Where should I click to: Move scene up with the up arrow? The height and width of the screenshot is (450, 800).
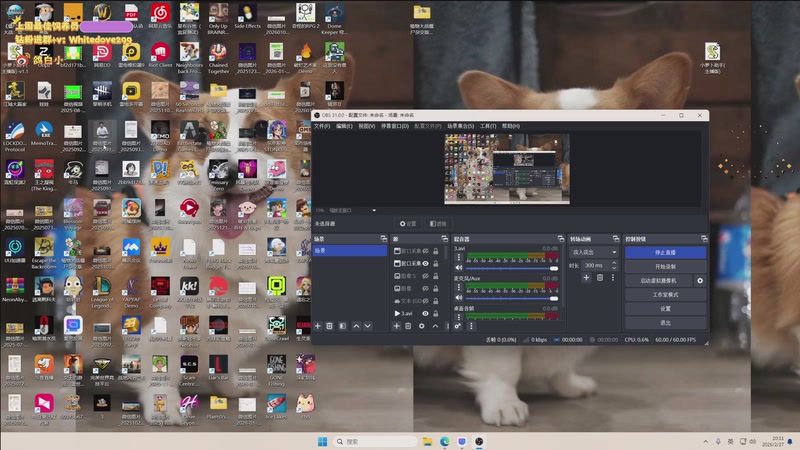tap(356, 326)
